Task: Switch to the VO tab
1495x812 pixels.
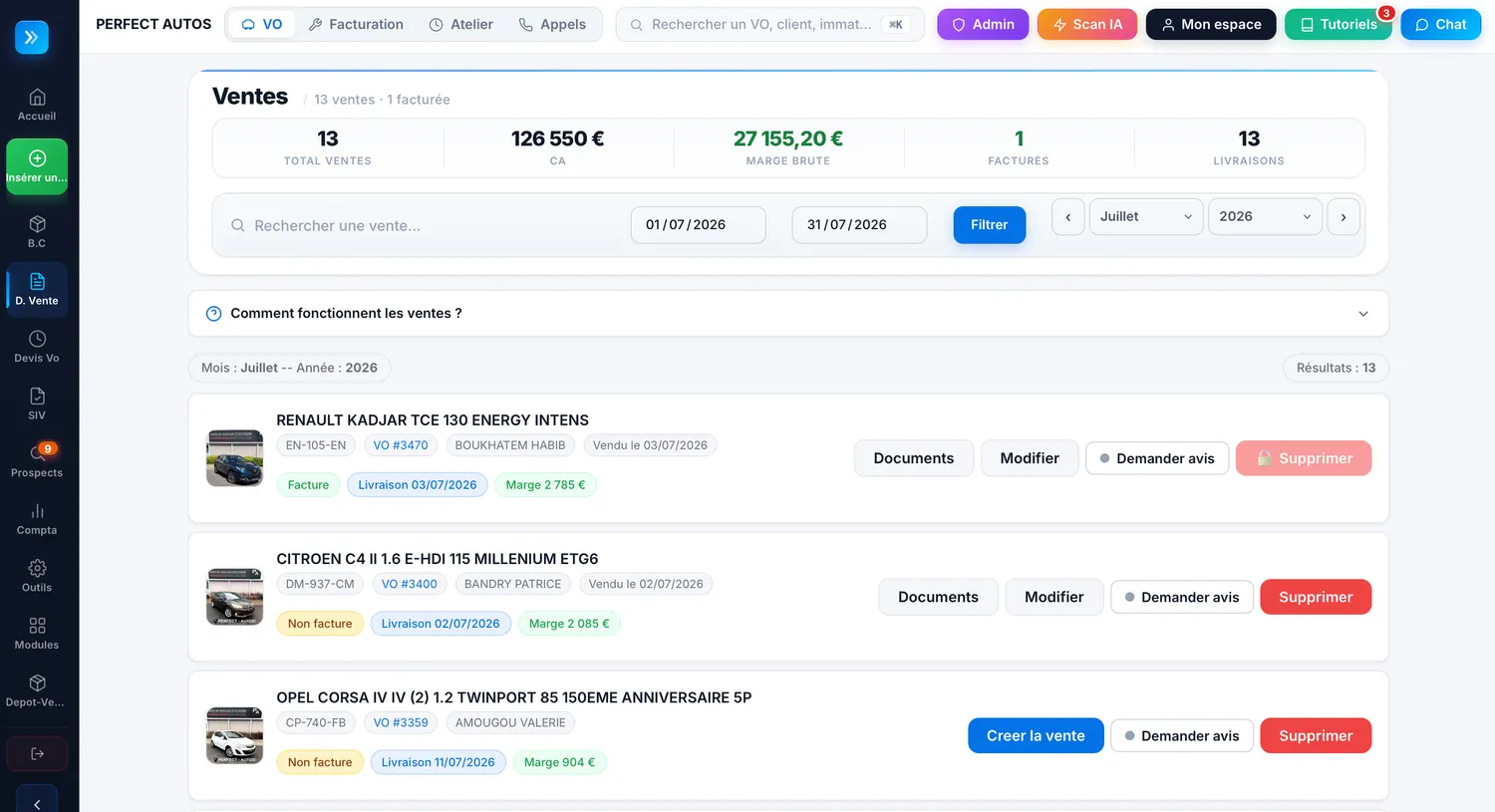Action: [262, 24]
